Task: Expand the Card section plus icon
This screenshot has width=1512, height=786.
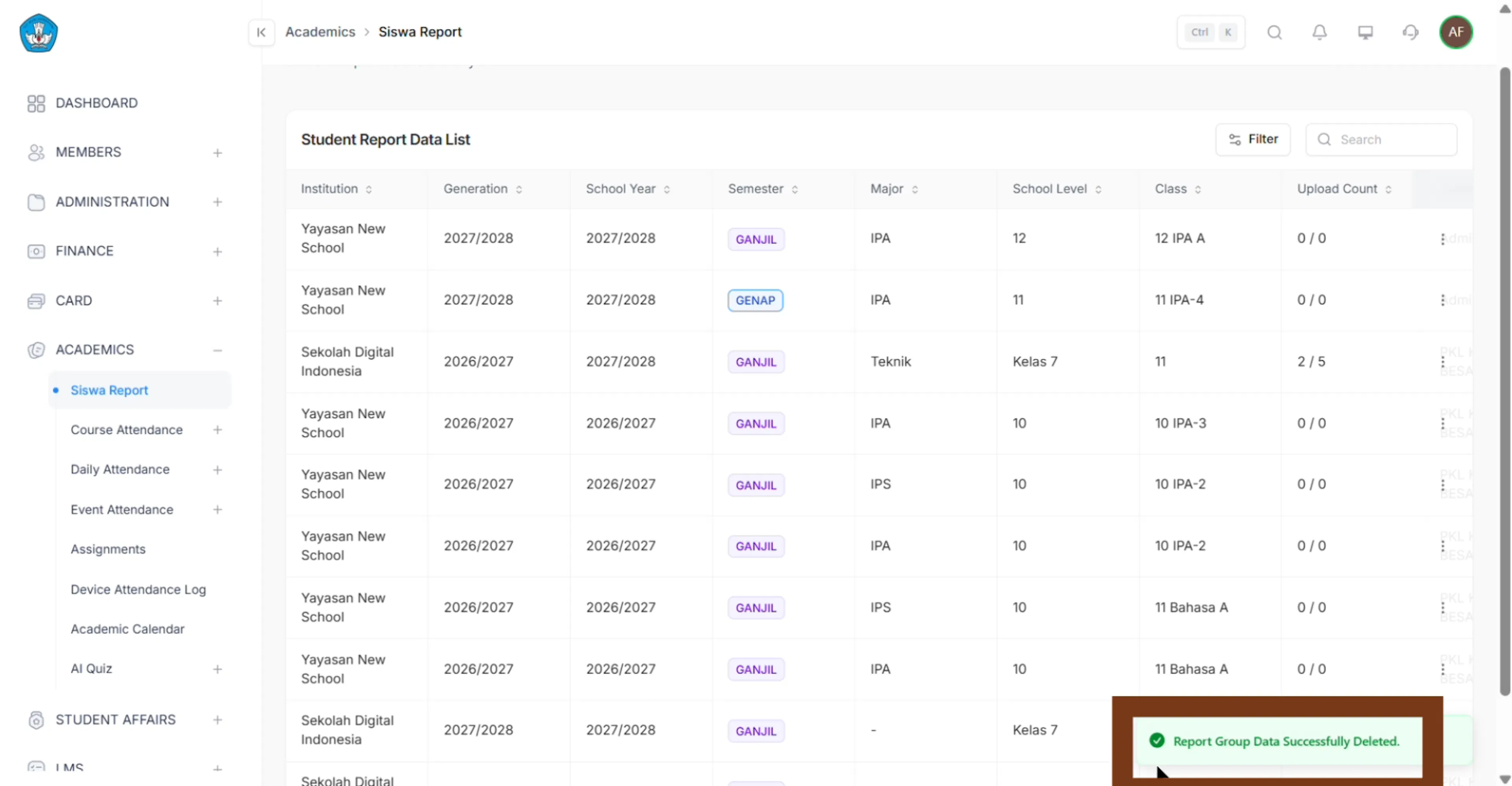Action: [x=217, y=301]
